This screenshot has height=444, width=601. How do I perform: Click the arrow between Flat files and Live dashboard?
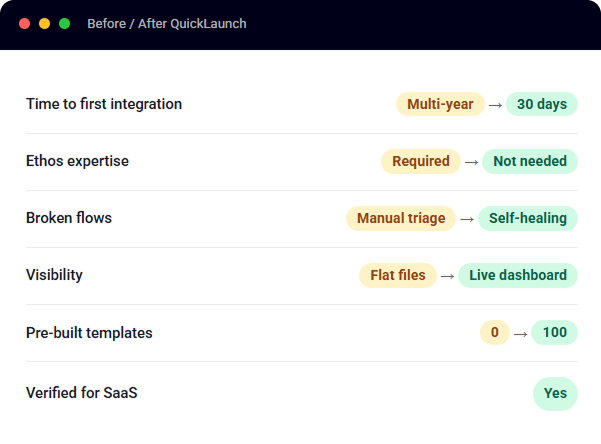447,276
